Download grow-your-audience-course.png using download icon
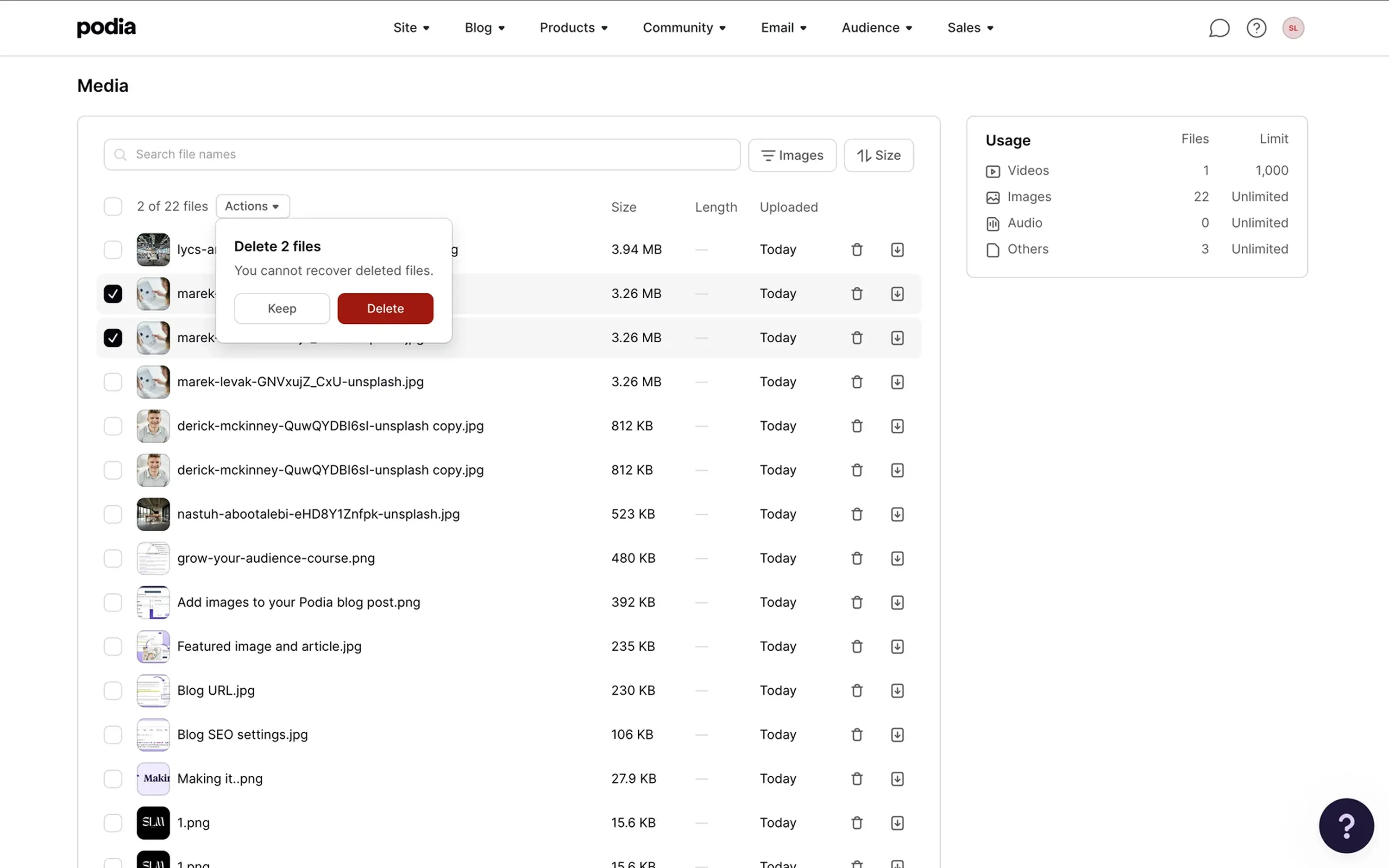The height and width of the screenshot is (868, 1389). (x=897, y=558)
